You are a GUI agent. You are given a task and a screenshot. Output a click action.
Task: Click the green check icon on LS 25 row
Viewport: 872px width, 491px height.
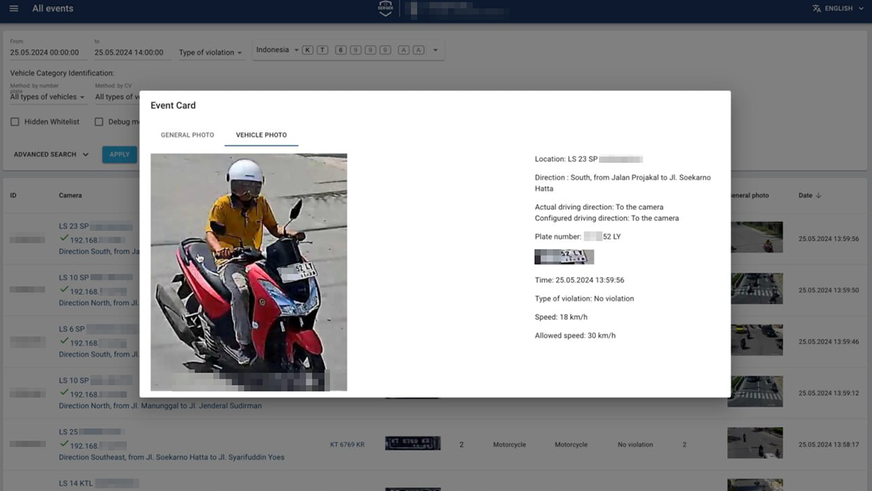point(64,444)
